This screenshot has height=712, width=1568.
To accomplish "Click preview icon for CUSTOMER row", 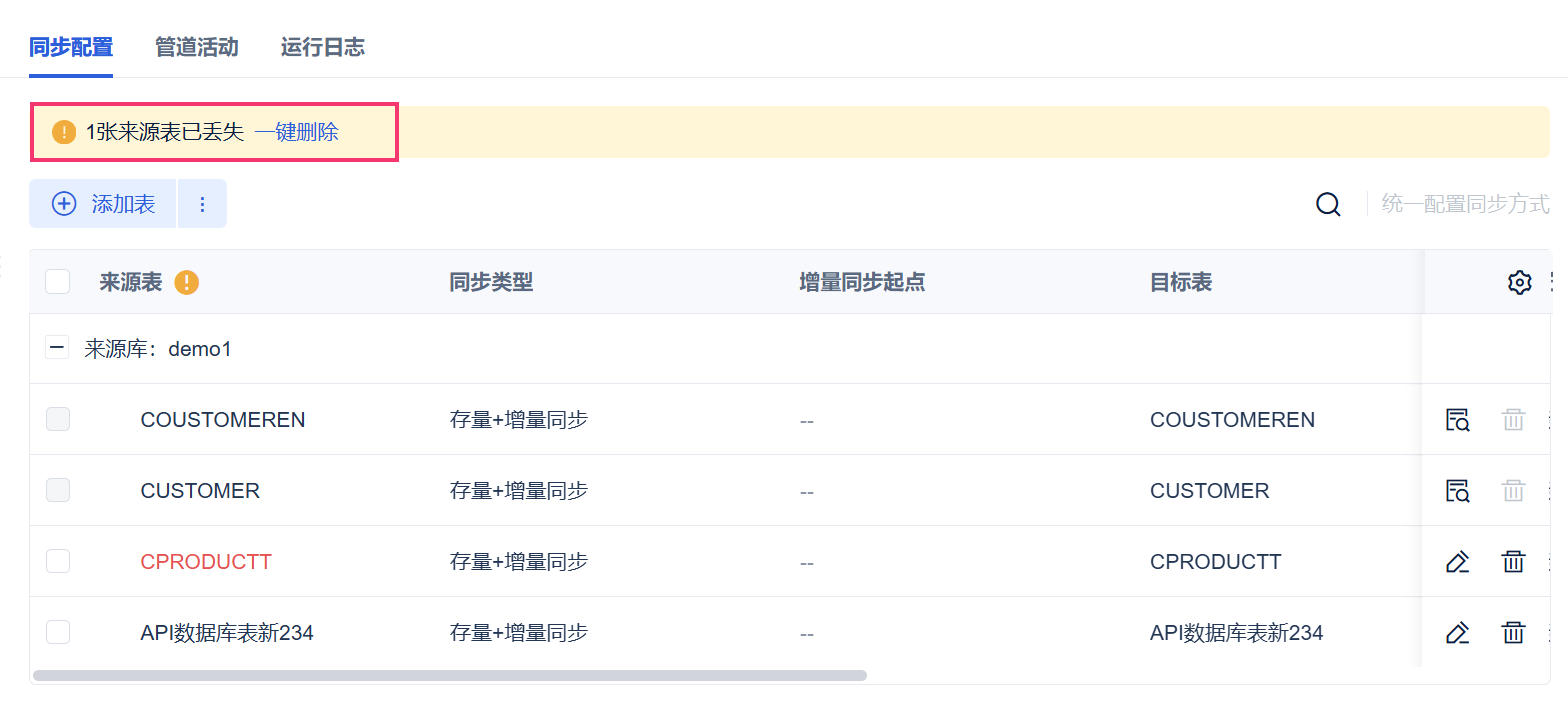I will point(1457,491).
